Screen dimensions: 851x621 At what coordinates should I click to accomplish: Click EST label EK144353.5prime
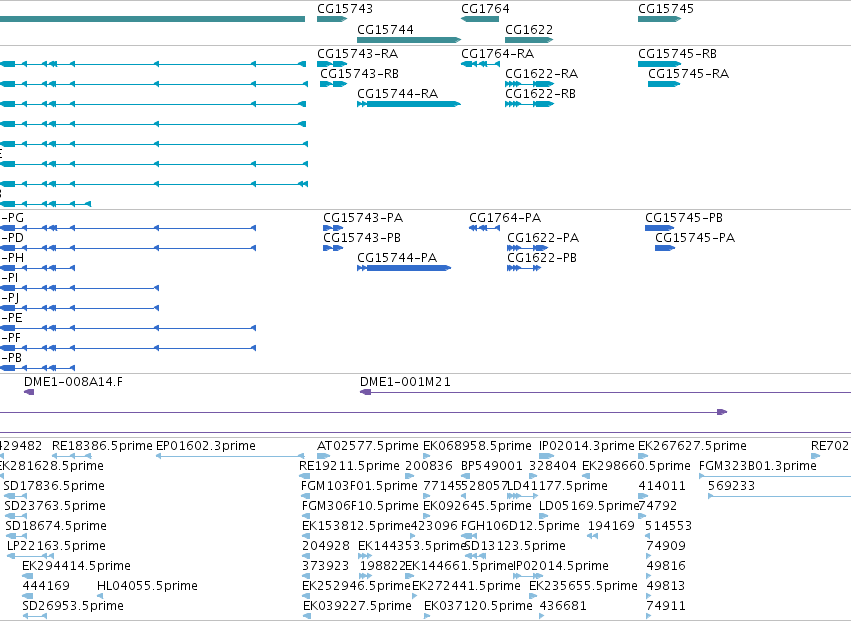pos(412,546)
